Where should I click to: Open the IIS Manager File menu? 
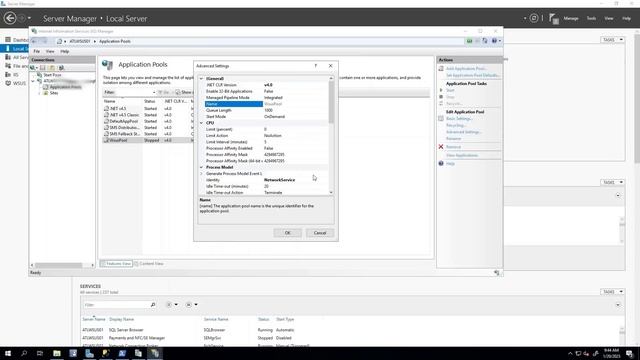click(37, 51)
